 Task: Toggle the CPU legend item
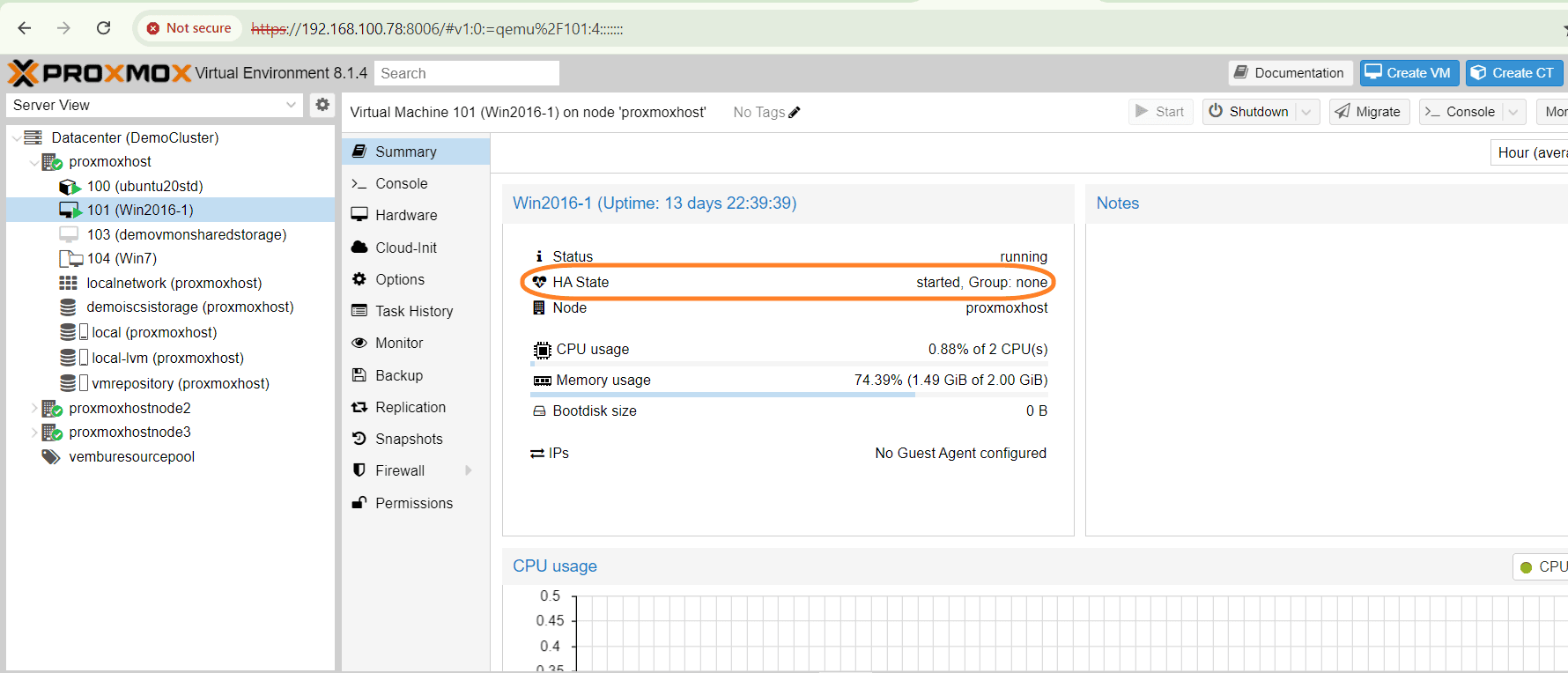[1542, 567]
